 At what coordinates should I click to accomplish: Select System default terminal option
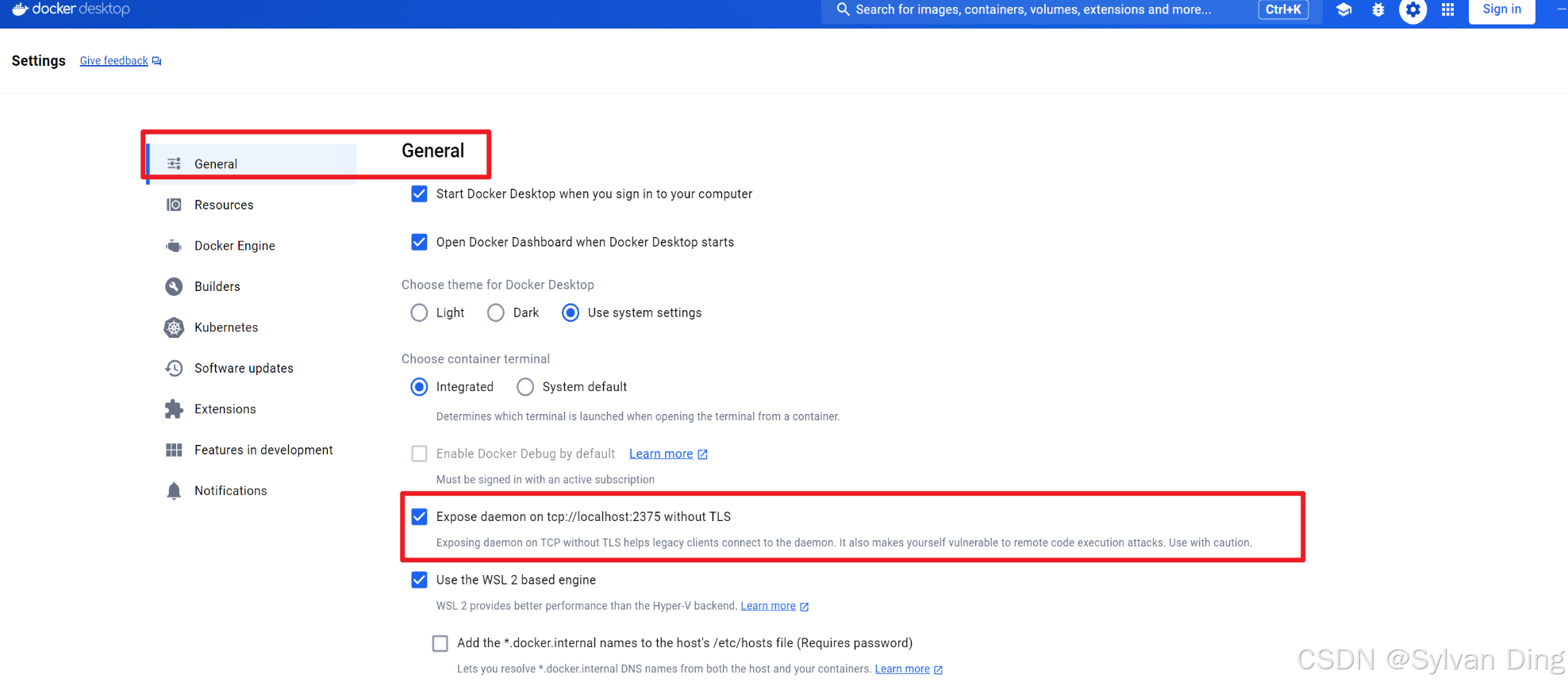point(525,387)
